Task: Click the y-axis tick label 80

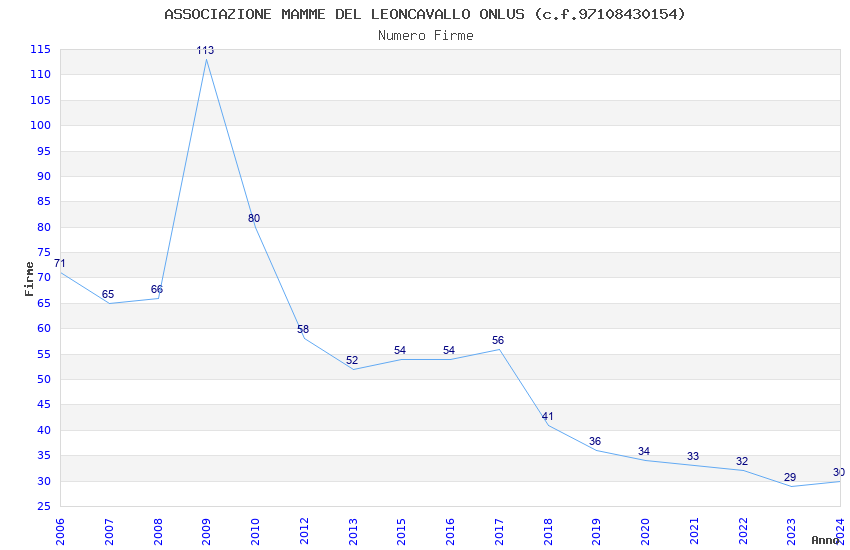Action: click(x=44, y=227)
